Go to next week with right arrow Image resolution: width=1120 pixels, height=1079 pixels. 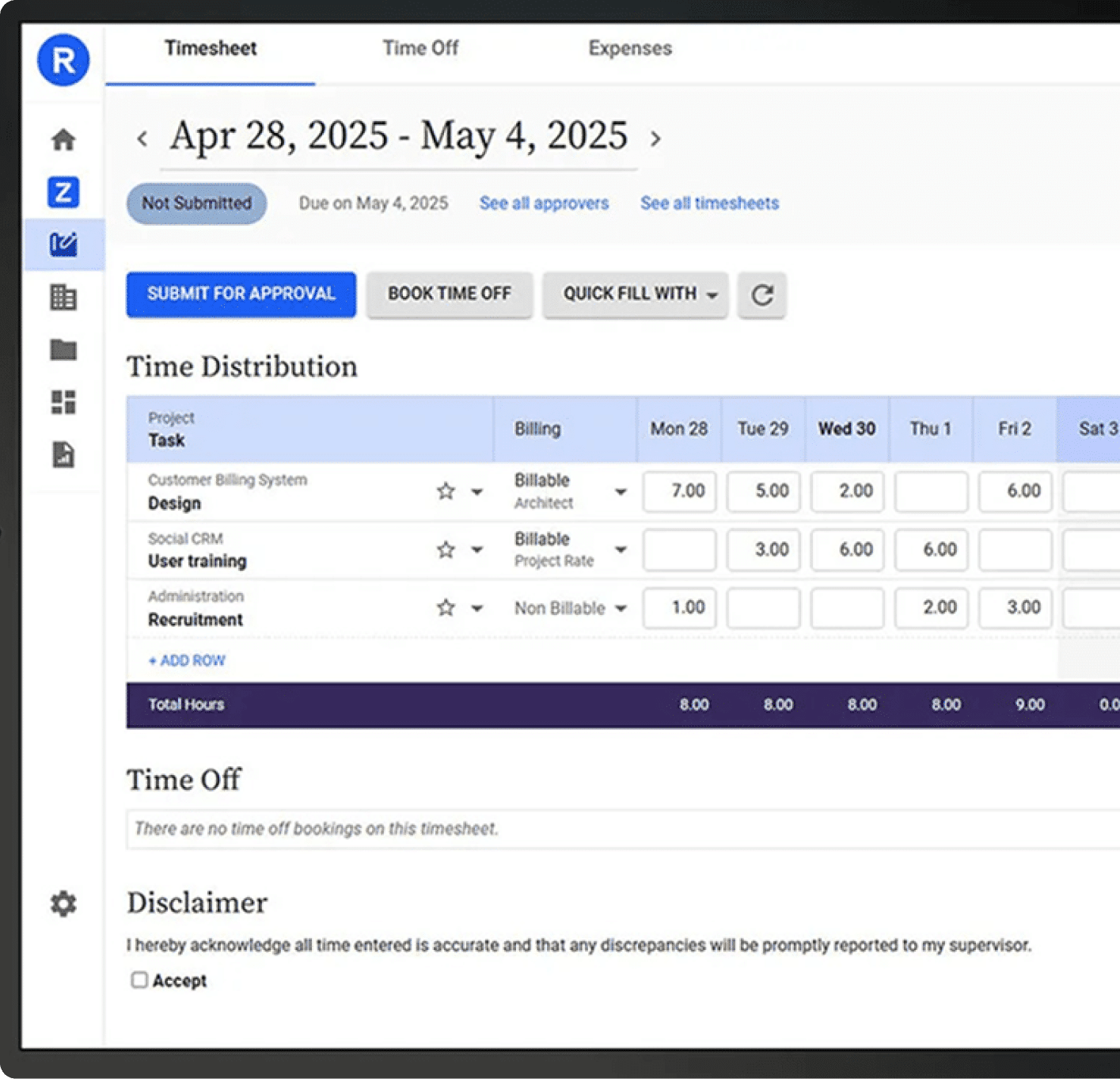click(655, 139)
